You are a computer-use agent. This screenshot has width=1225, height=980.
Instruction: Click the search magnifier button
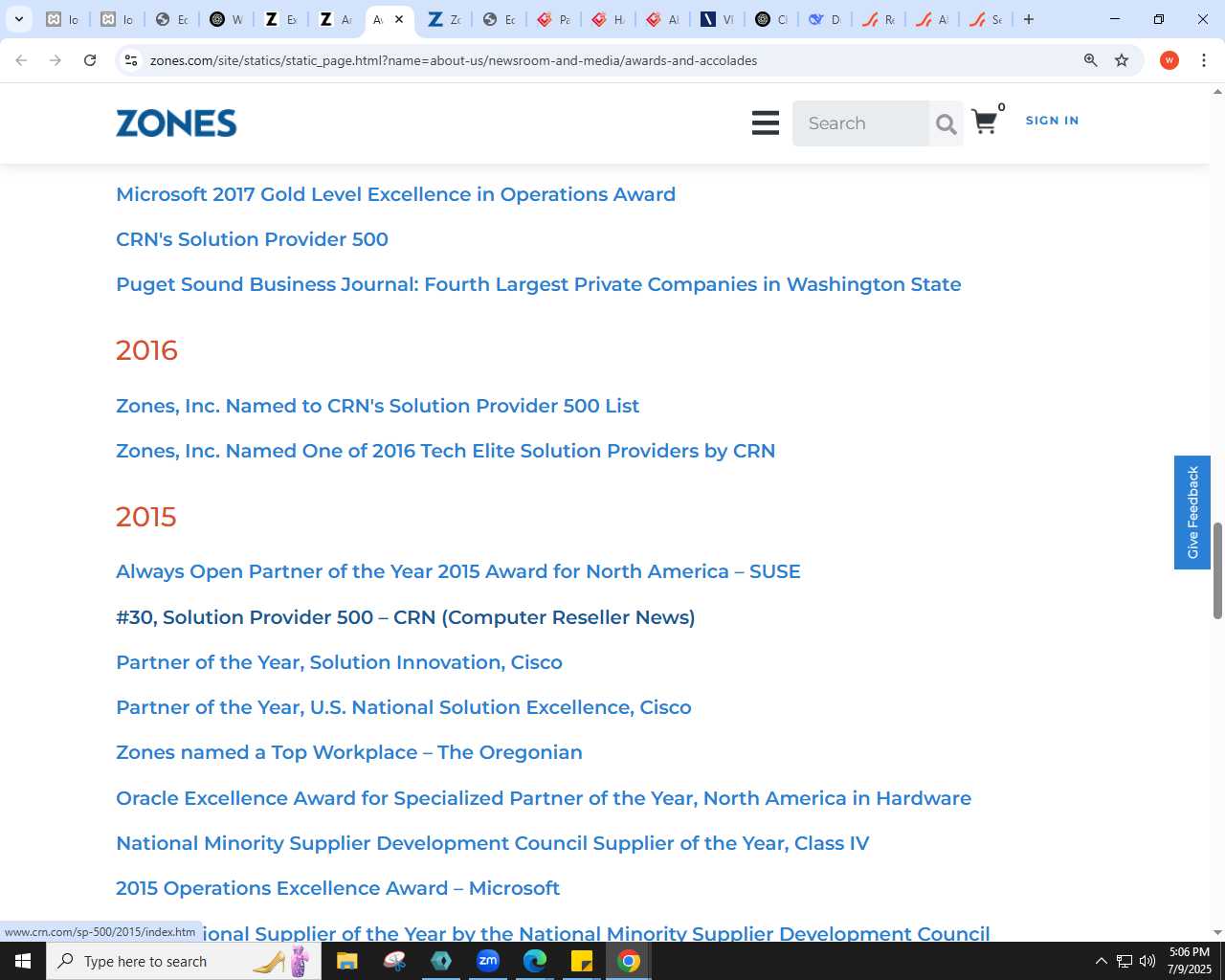[946, 123]
